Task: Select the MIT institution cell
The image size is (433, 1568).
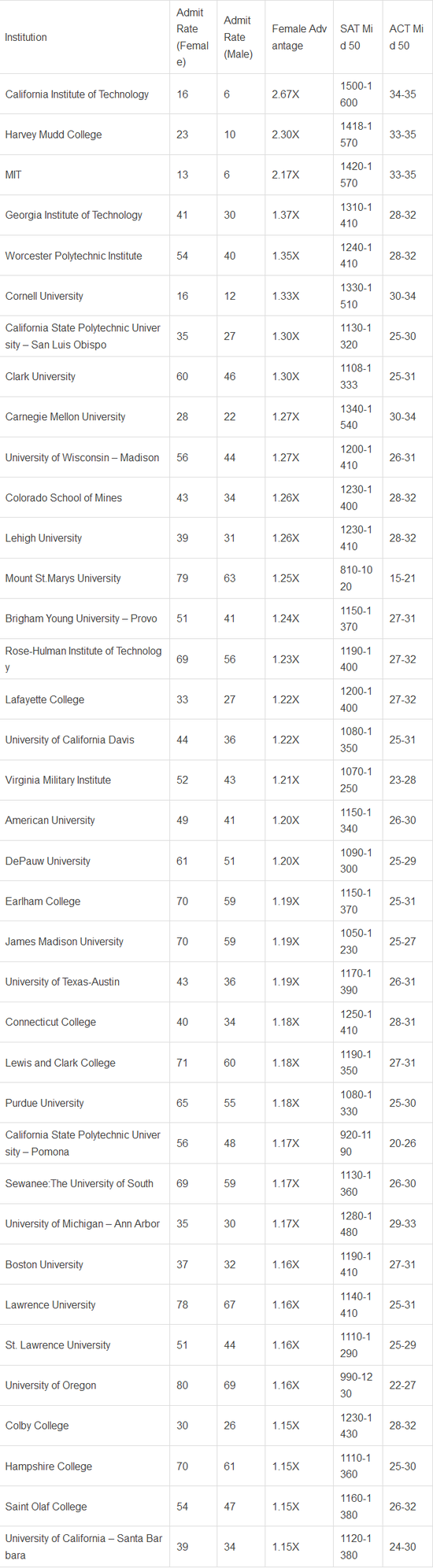Action: pos(85,175)
